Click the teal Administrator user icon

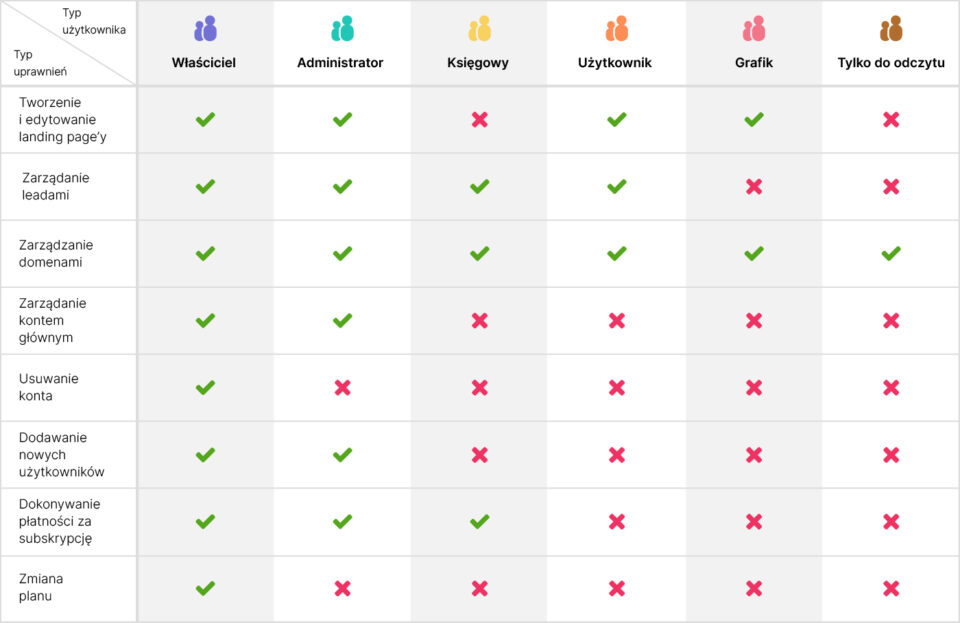(342, 29)
